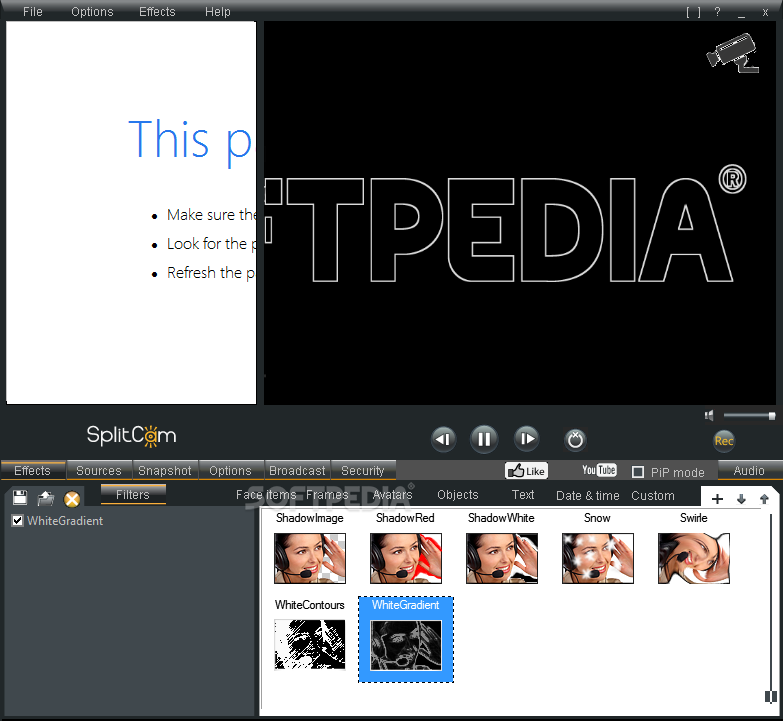Open the Effects menu in menu bar
783x721 pixels.
pos(157,11)
